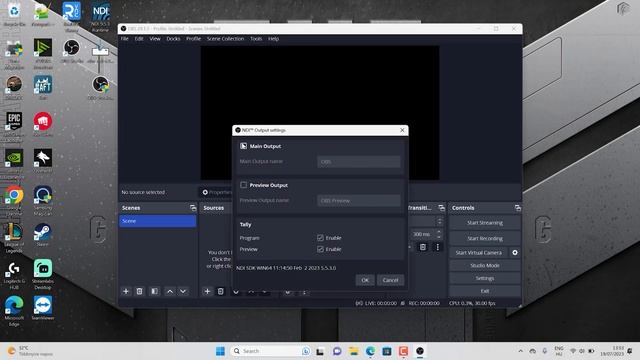Open the Tools menu in OBS
This screenshot has width=640, height=360.
click(x=256, y=39)
